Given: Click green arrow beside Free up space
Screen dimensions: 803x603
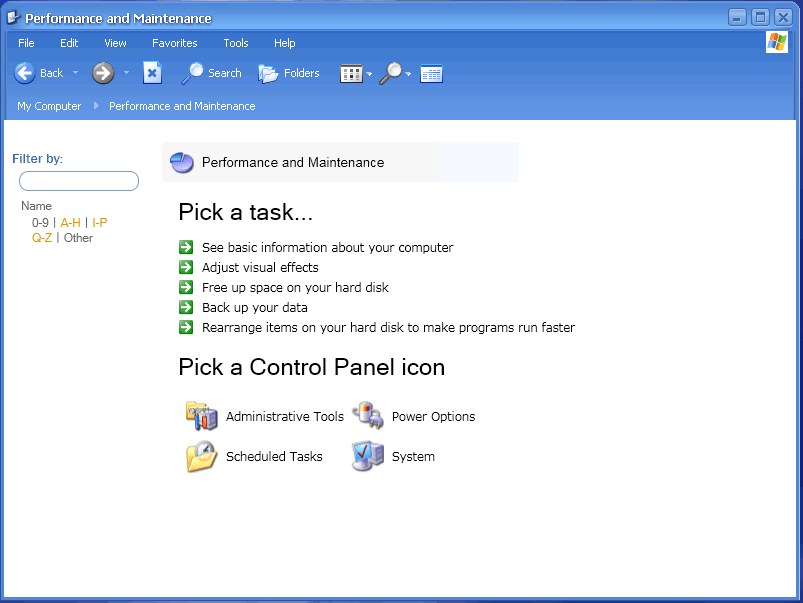Looking at the screenshot, I should tap(186, 287).
